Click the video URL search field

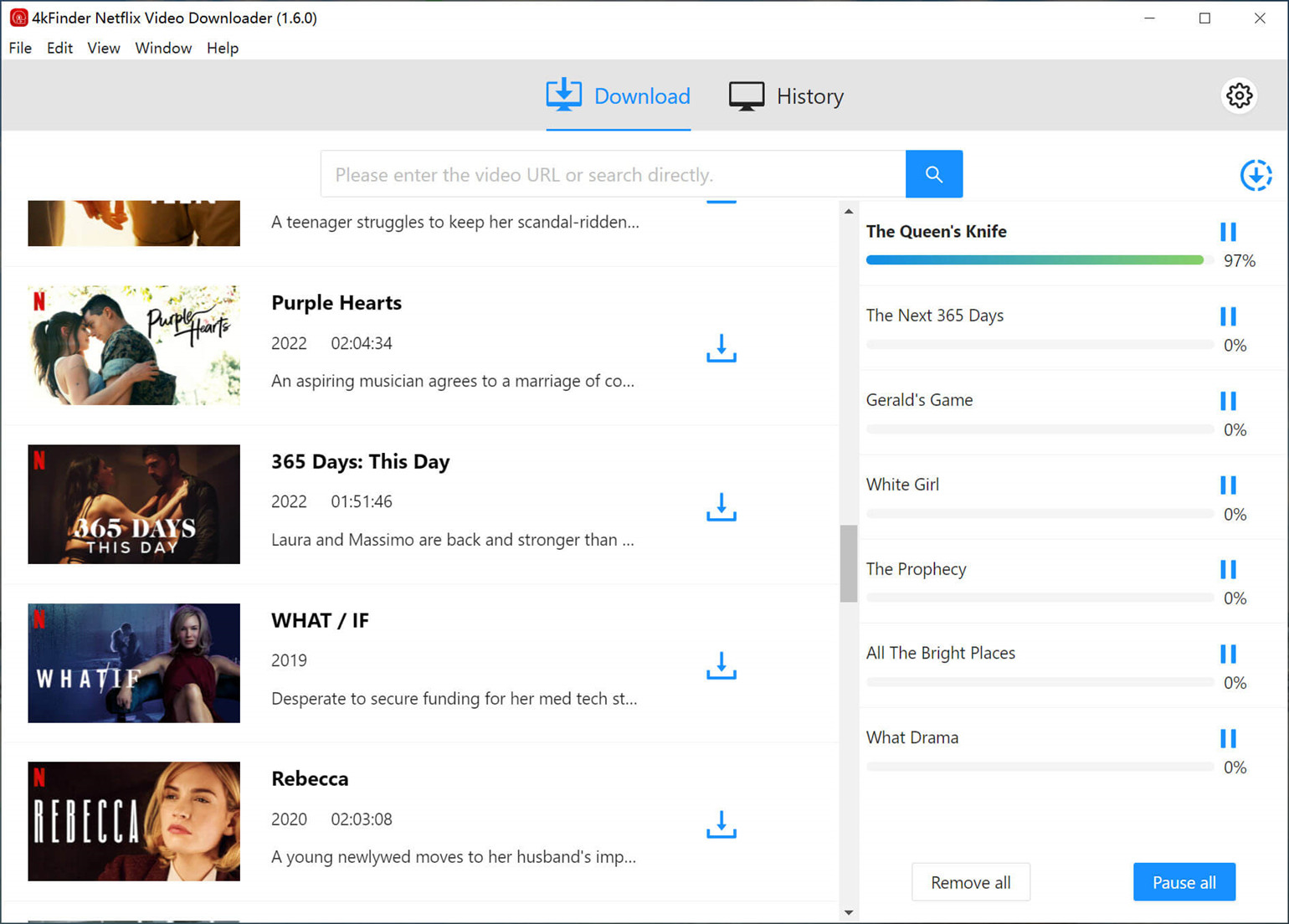613,174
